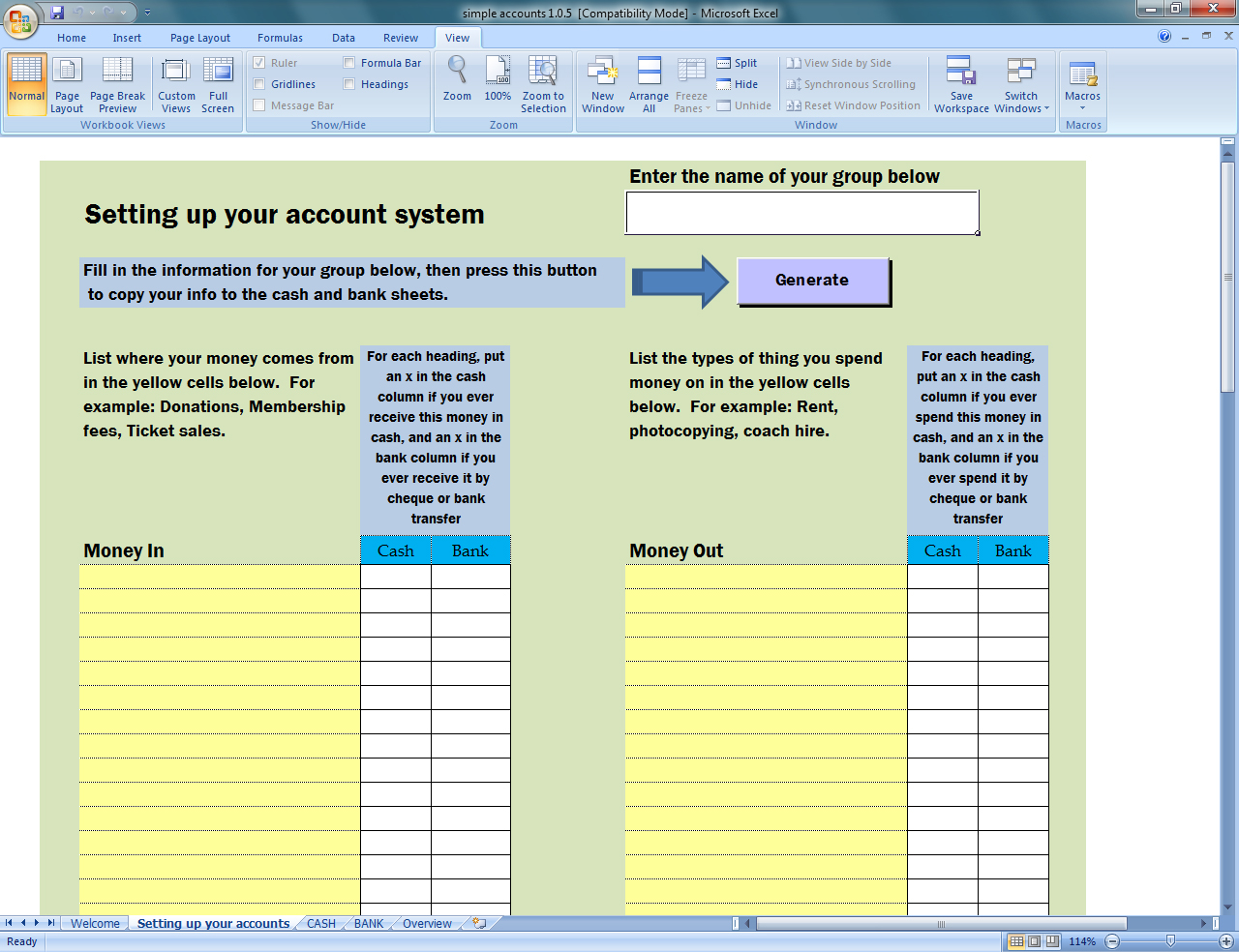
Task: Click first yellow Money In cell
Action: (220, 577)
